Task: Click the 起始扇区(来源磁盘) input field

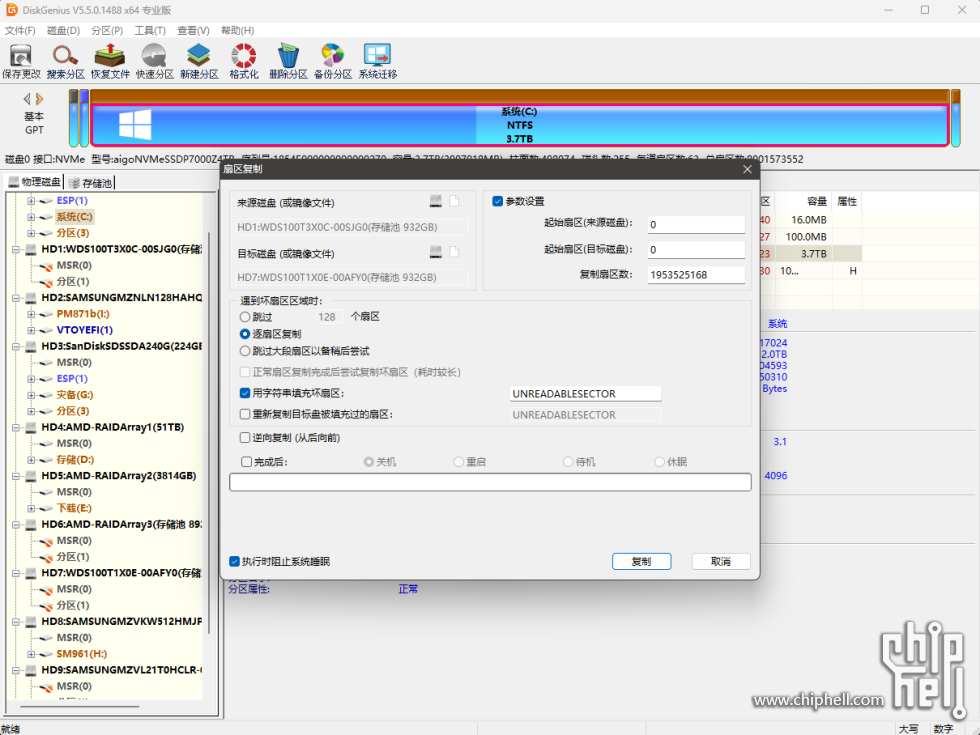Action: pyautogui.click(x=696, y=224)
